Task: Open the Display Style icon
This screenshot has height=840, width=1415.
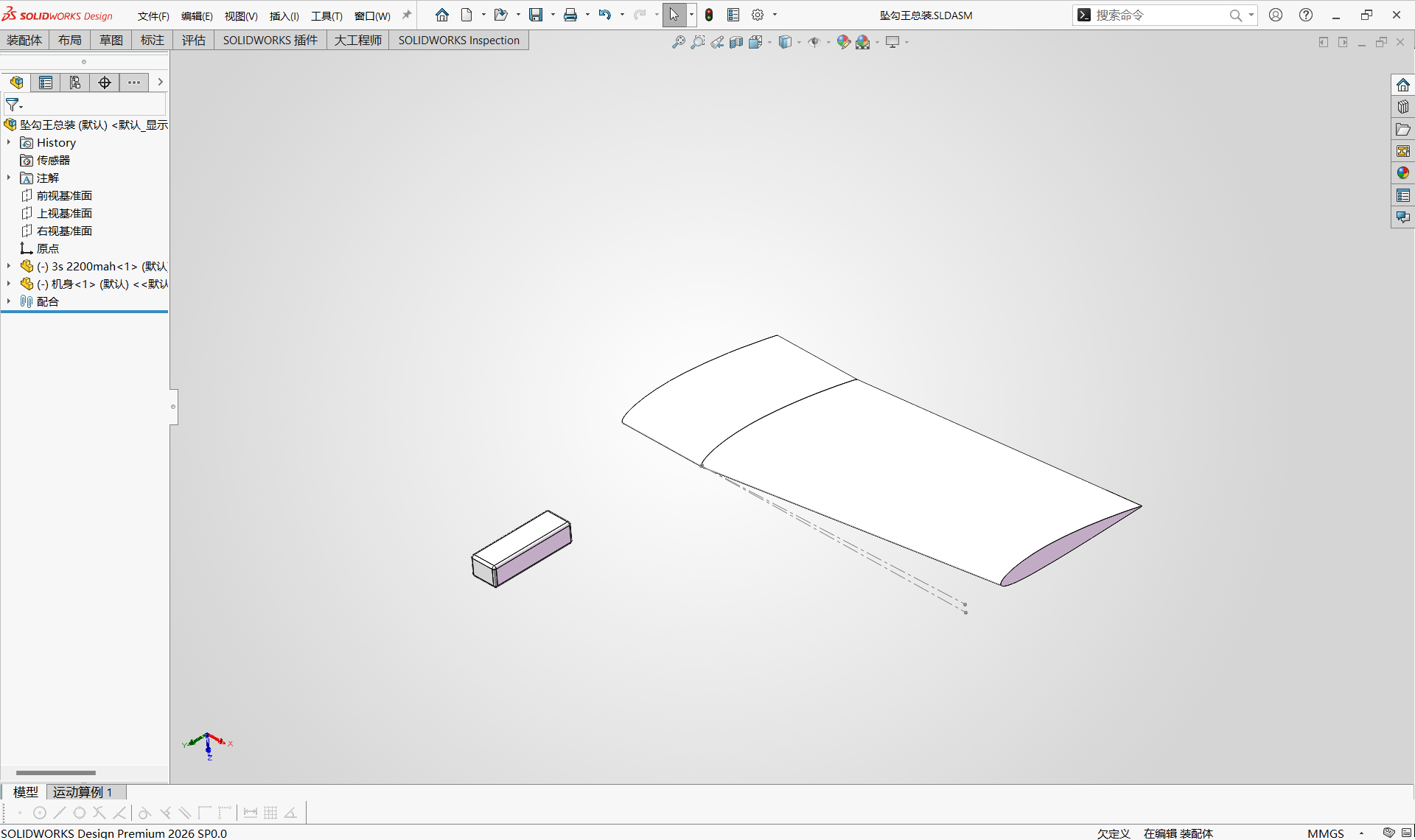Action: (x=785, y=42)
